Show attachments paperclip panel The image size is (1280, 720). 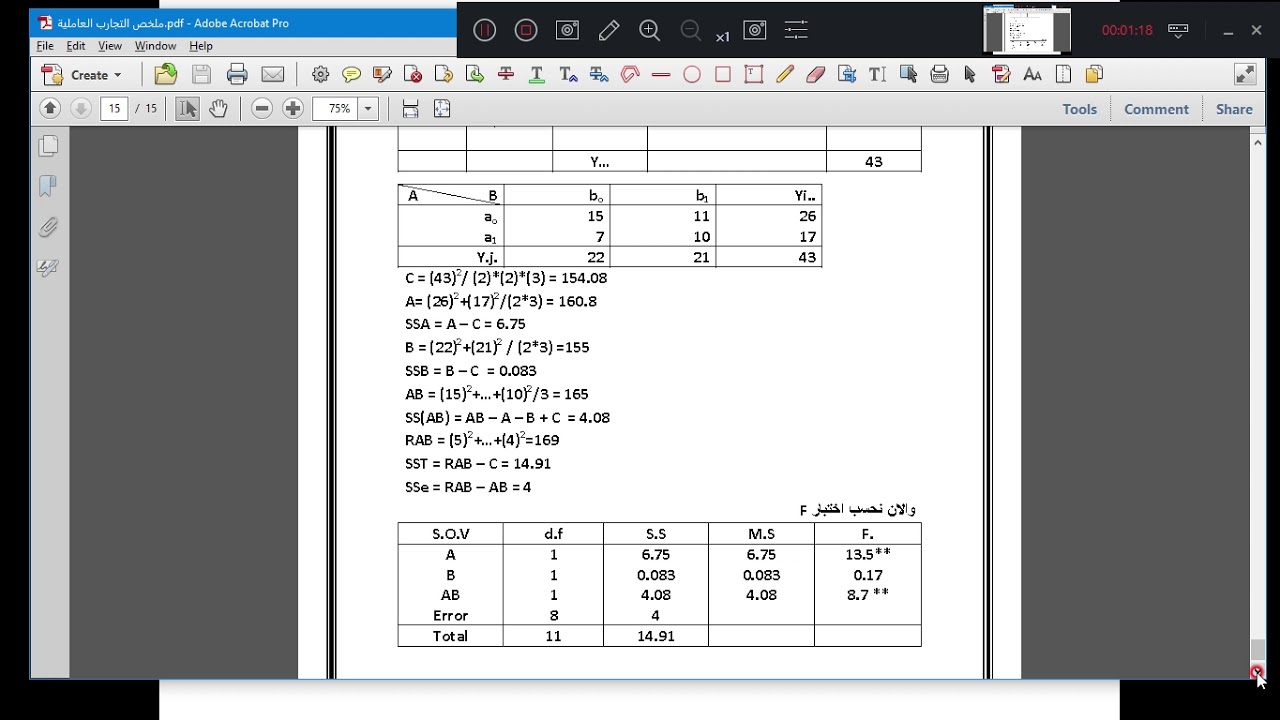(x=48, y=228)
